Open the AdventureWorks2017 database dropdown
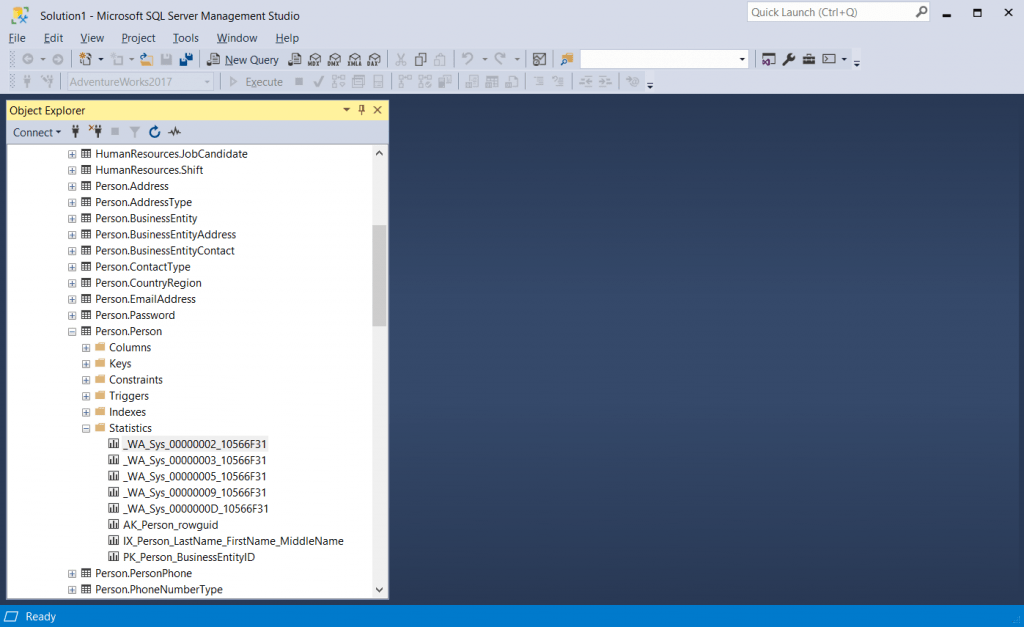The width and height of the screenshot is (1024, 627). [x=208, y=81]
